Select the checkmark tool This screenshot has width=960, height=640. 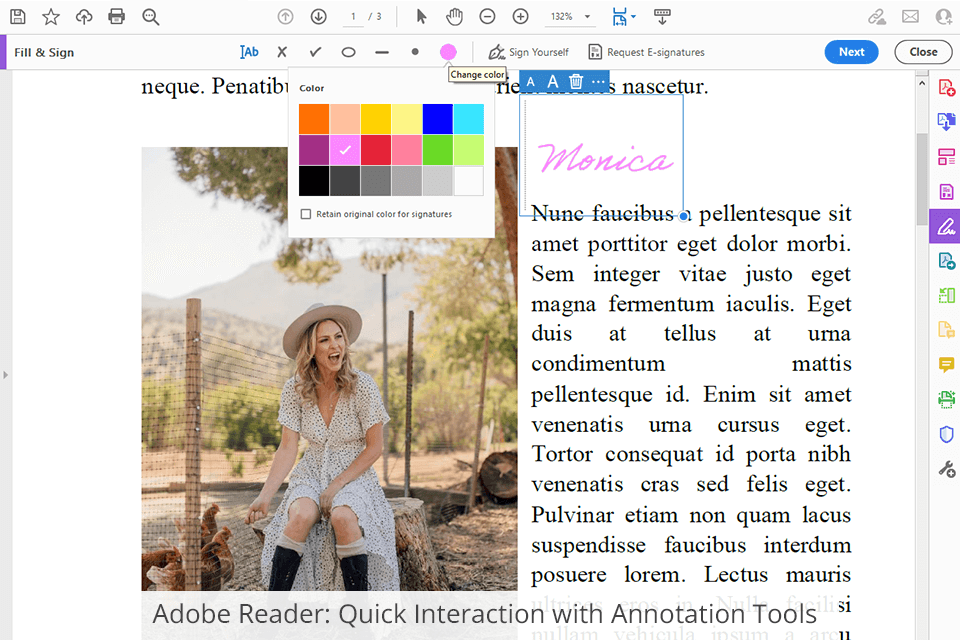coord(315,52)
